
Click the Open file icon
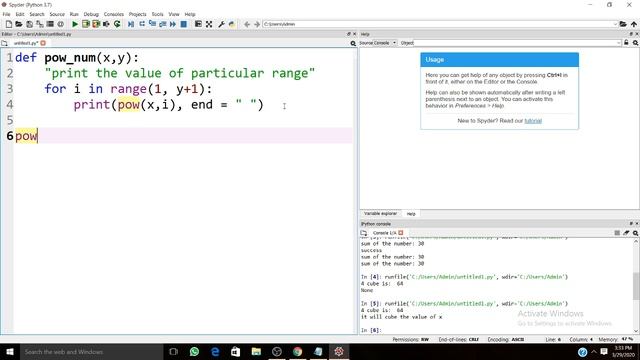point(19,24)
